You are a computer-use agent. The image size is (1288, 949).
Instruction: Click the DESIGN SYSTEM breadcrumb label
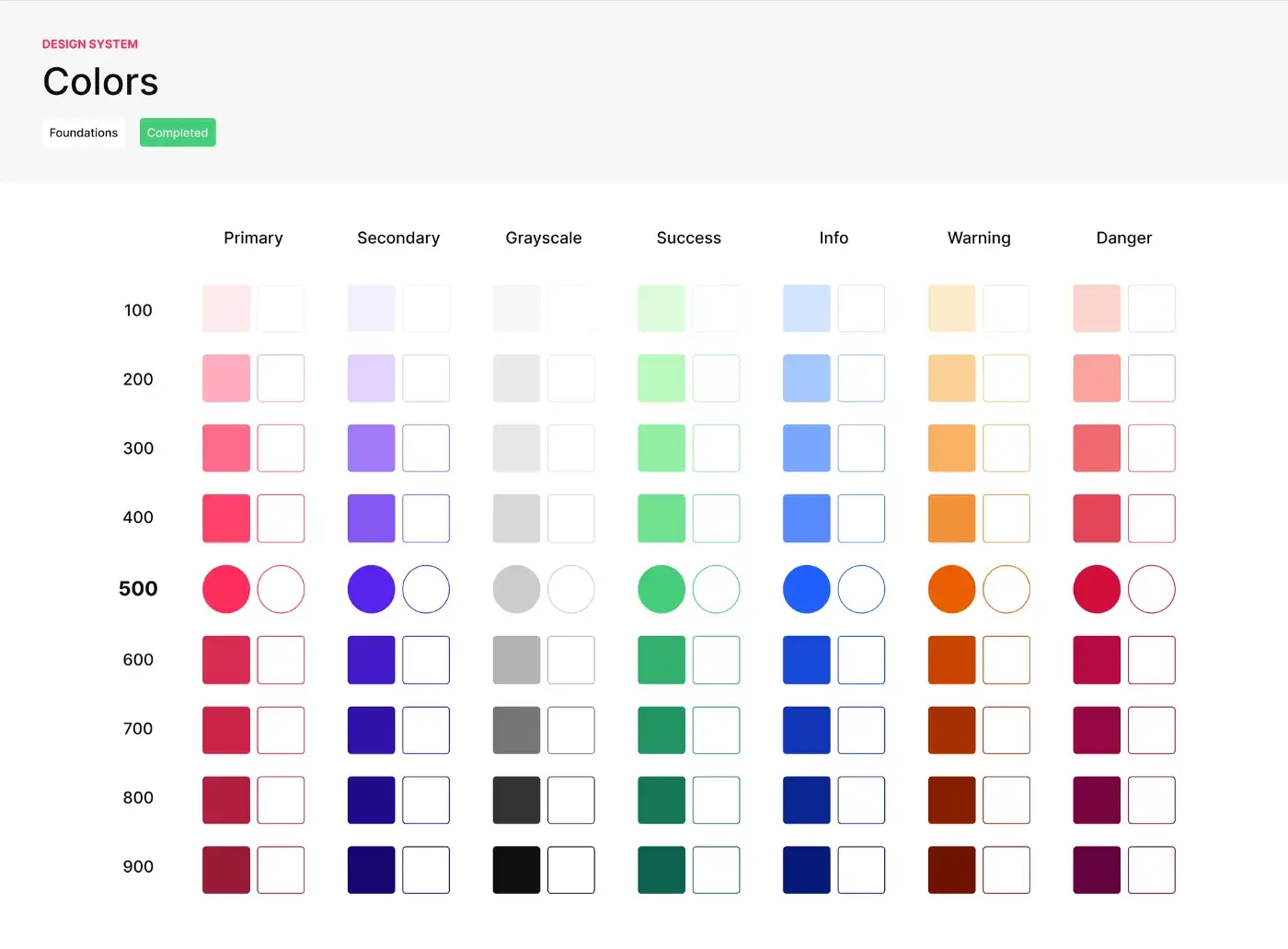coord(90,44)
